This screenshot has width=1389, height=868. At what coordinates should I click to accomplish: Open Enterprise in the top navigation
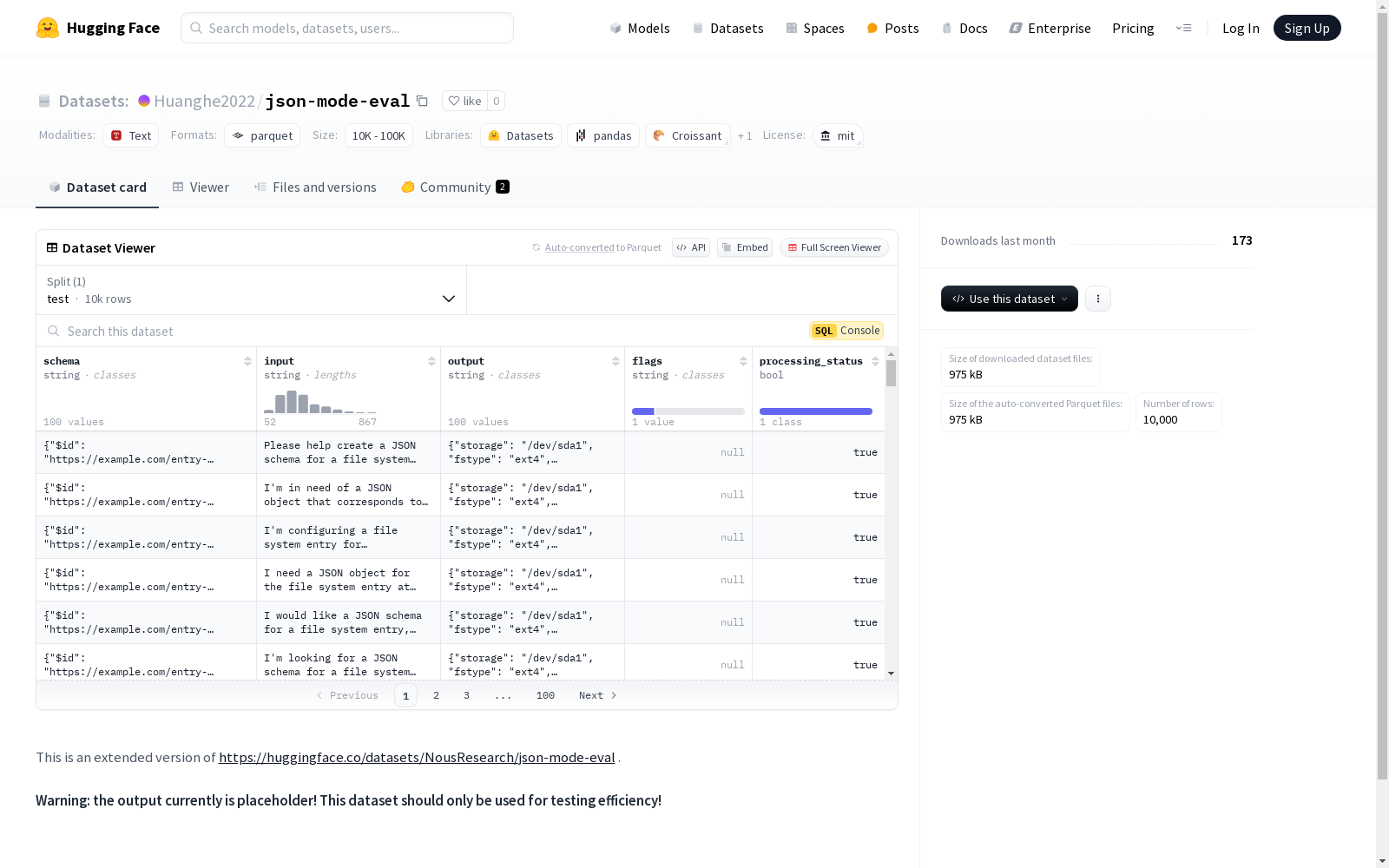(x=1050, y=28)
